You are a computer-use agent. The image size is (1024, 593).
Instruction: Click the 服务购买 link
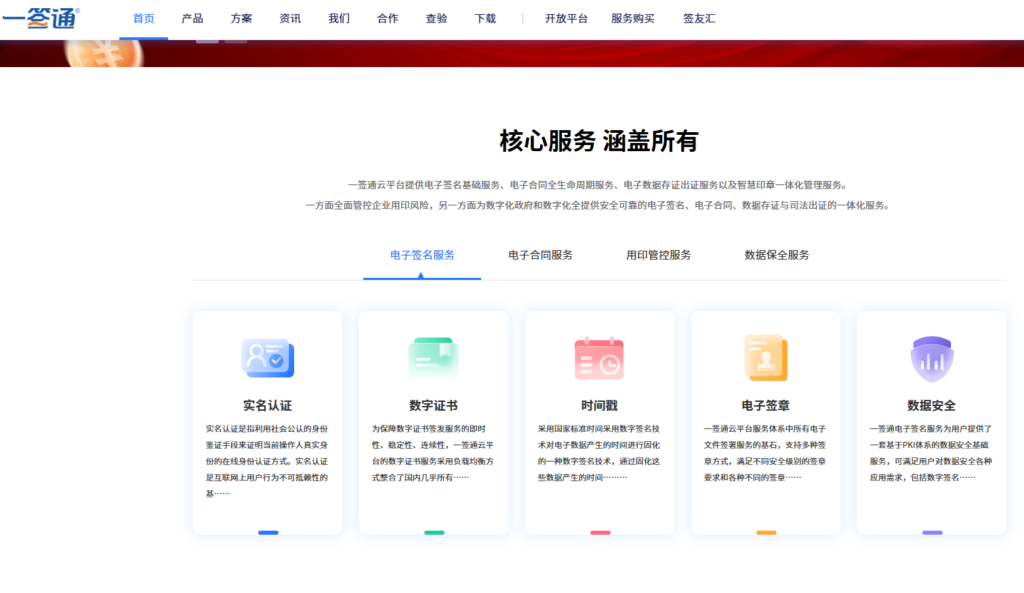point(633,19)
